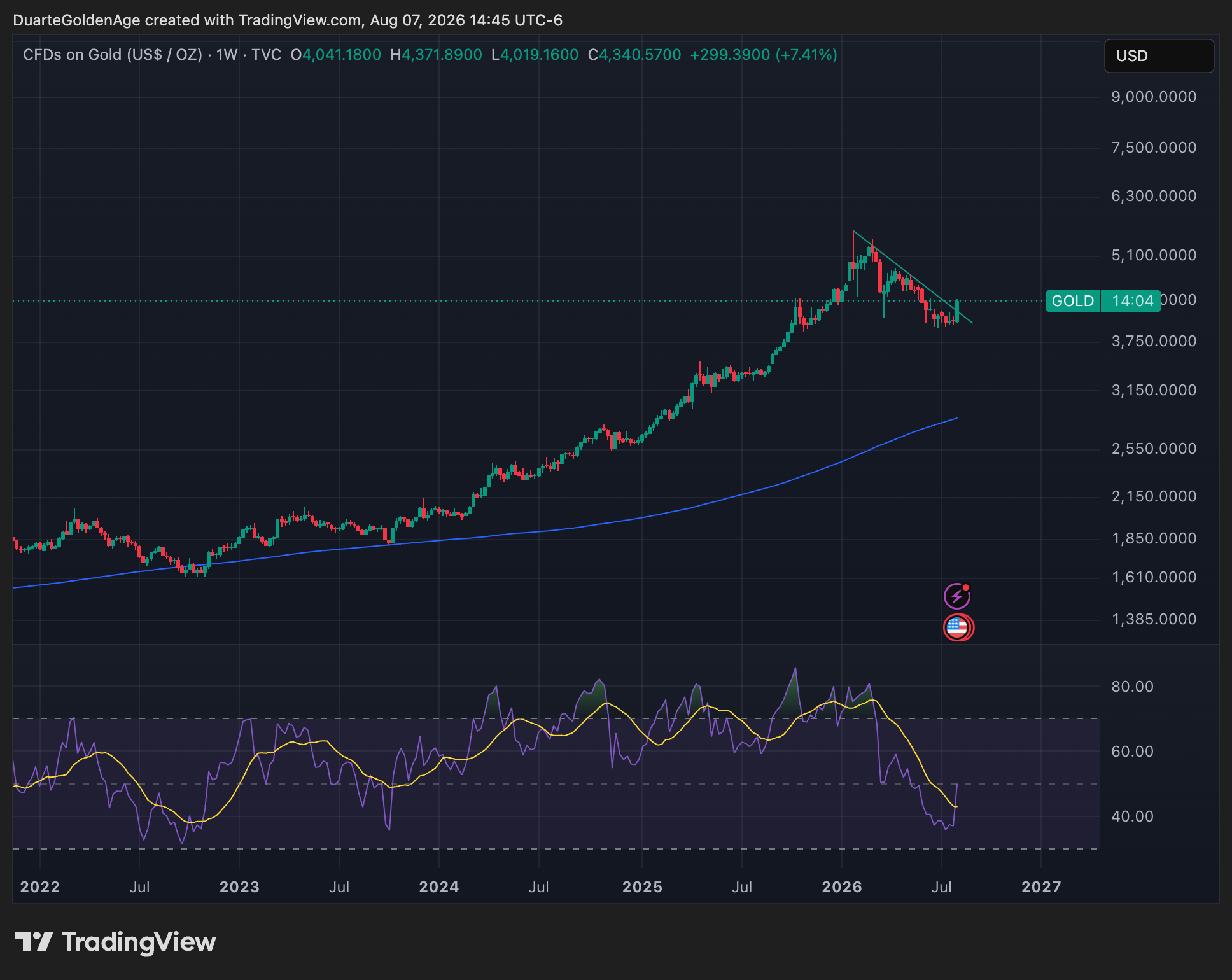This screenshot has width=1232, height=980.
Task: Click the 2022 label on time axis
Action: (x=40, y=887)
